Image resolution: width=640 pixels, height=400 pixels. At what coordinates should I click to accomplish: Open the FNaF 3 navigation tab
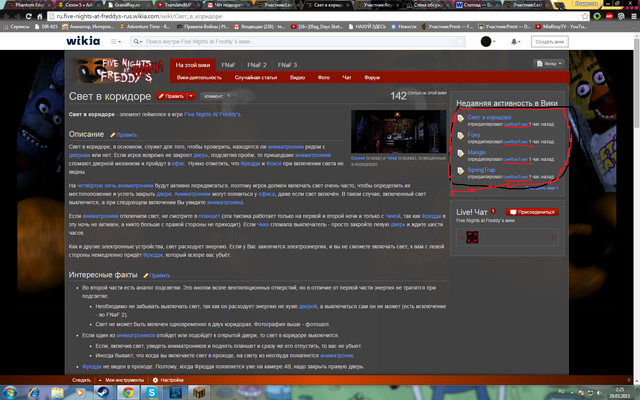tap(287, 64)
